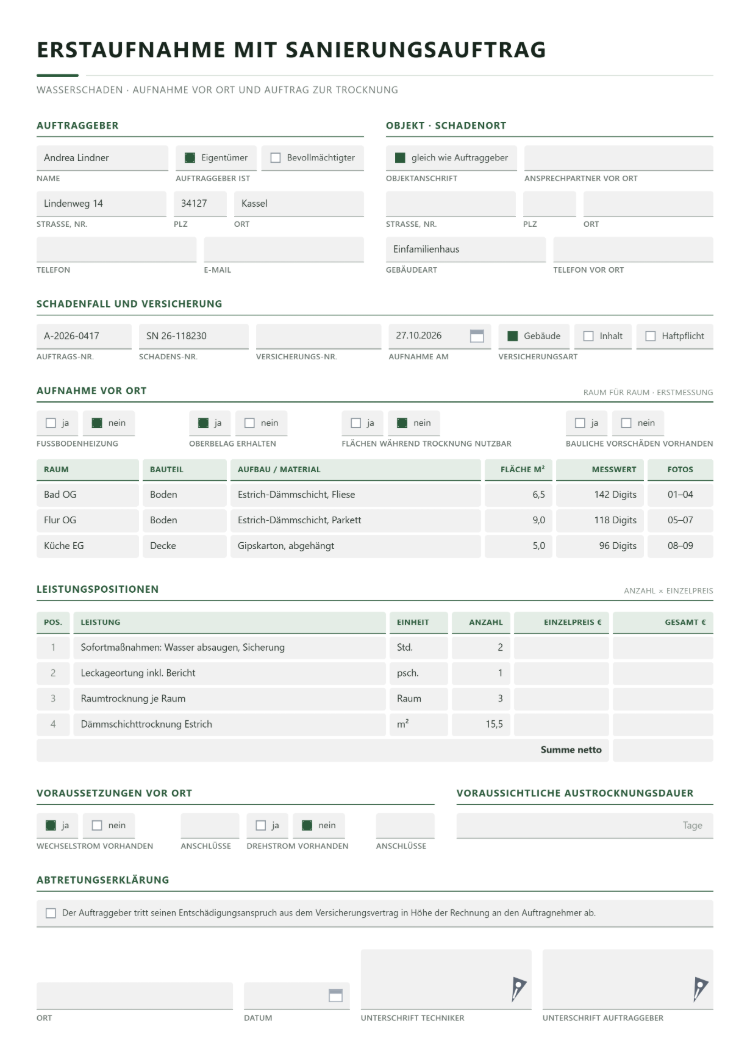Image resolution: width=750 pixels, height=1060 pixels.
Task: Edit the Fotos cell 08–09
Action: [680, 546]
